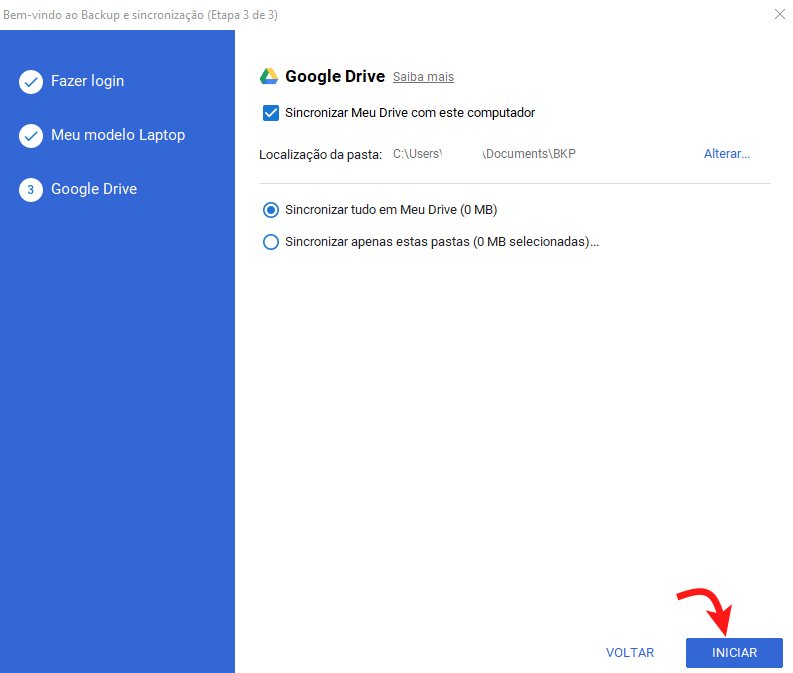The height and width of the screenshot is (673, 793).
Task: Open the Saiba mais link
Action: click(423, 77)
